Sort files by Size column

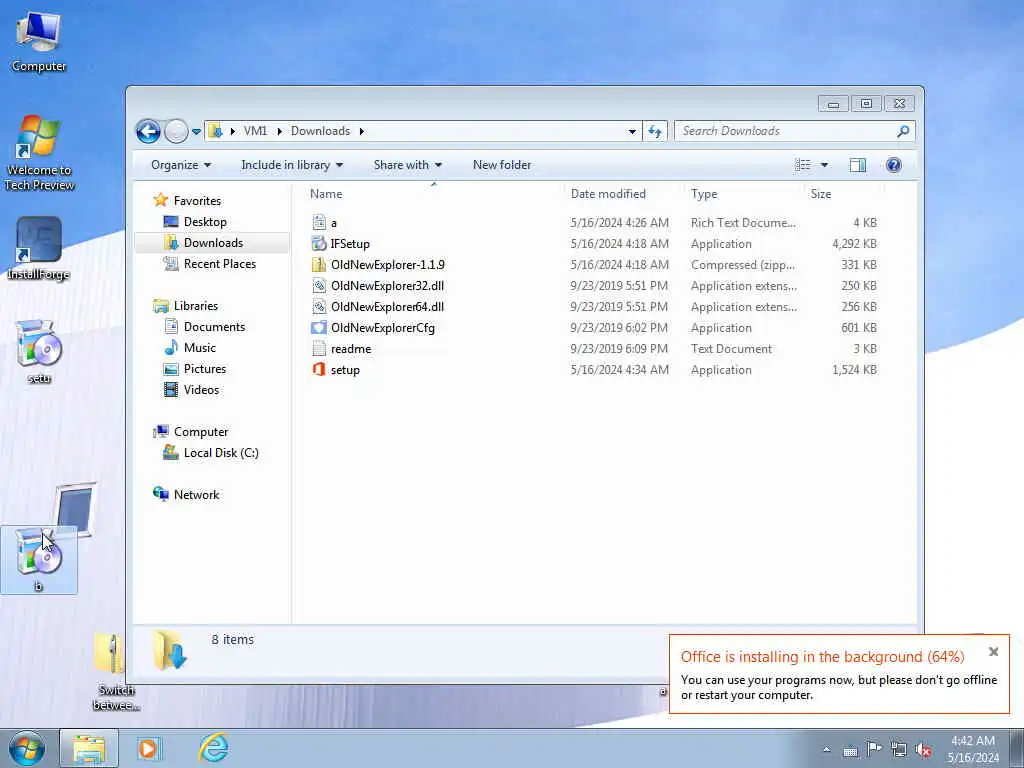(x=842, y=194)
